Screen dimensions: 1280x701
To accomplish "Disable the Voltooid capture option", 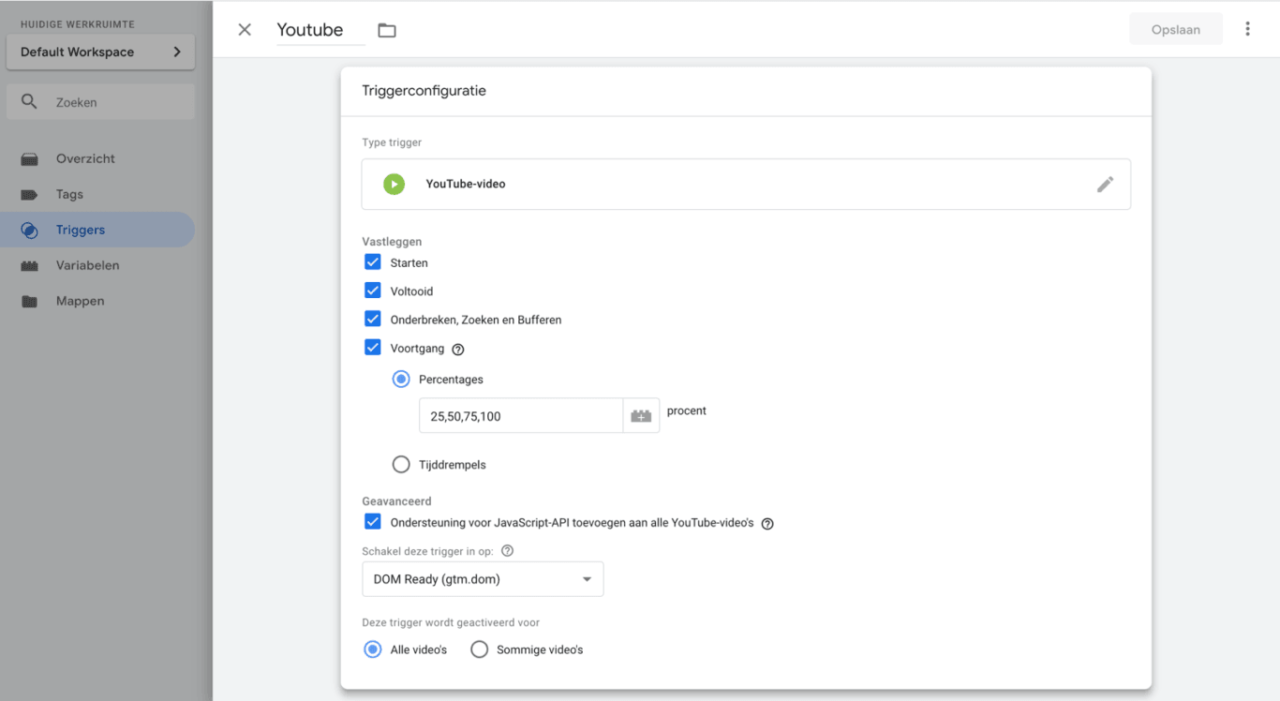I will point(372,290).
